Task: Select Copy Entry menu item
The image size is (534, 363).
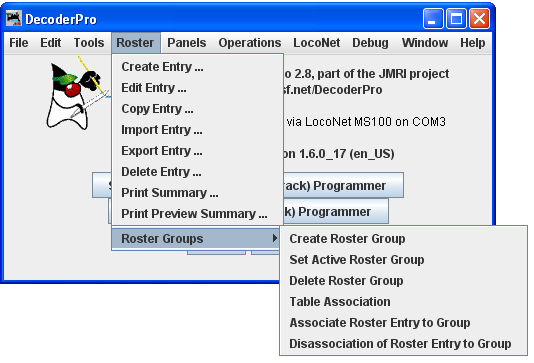Action: tap(198, 109)
